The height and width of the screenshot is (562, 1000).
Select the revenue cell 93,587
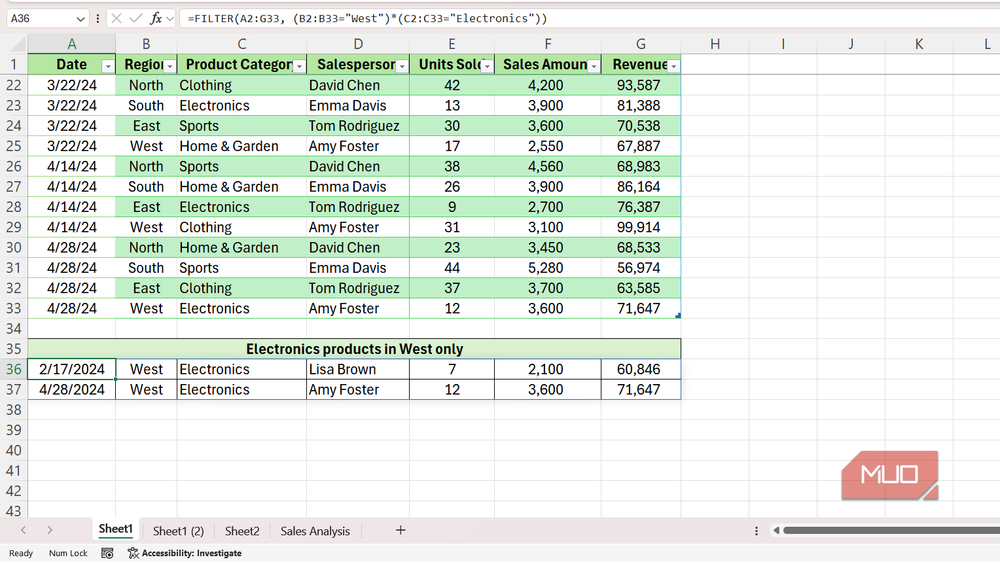[x=641, y=85]
